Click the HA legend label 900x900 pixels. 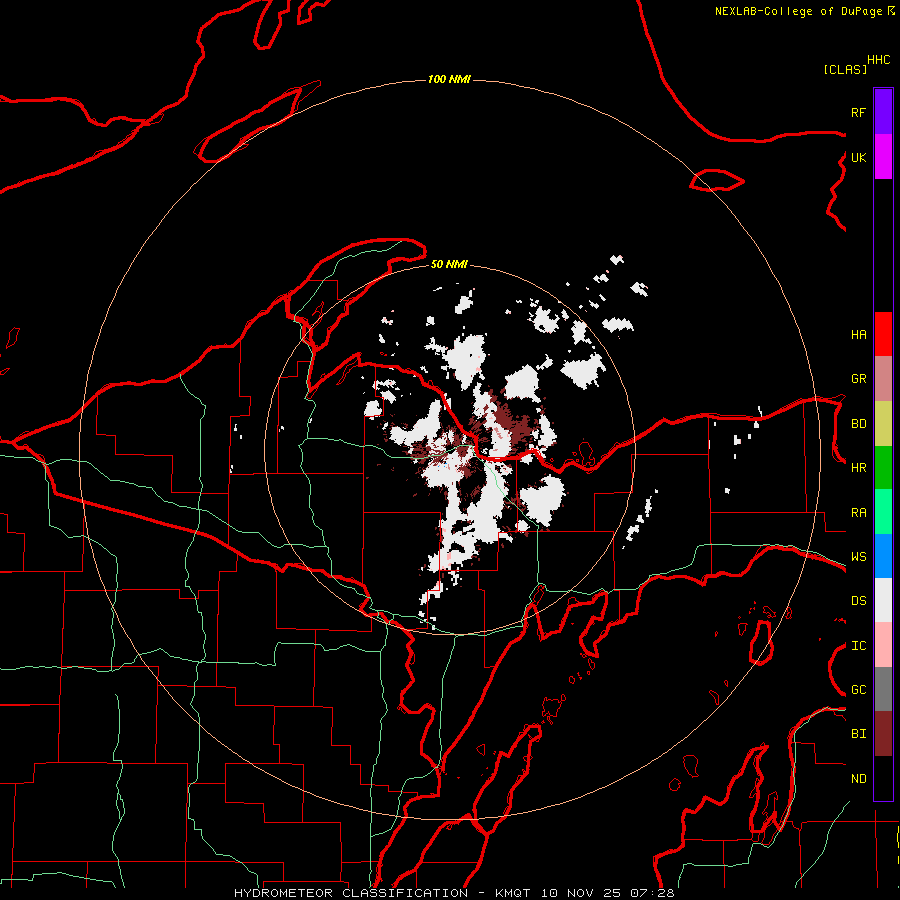[x=858, y=334]
